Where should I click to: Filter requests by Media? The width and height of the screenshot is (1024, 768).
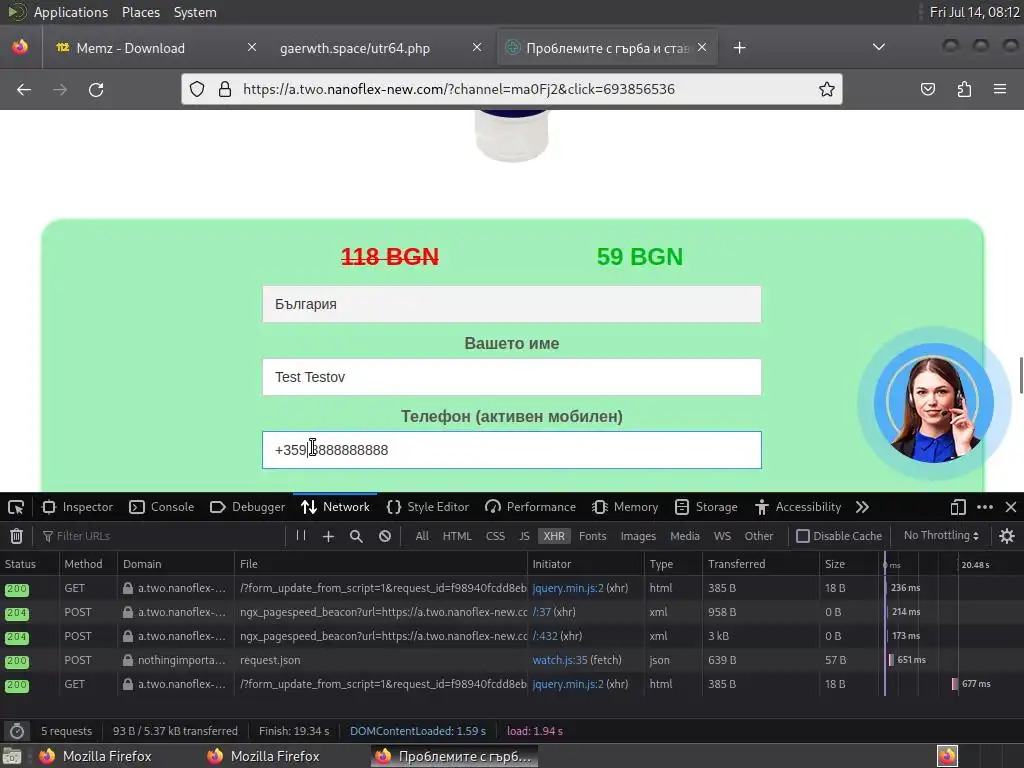pyautogui.click(x=684, y=536)
